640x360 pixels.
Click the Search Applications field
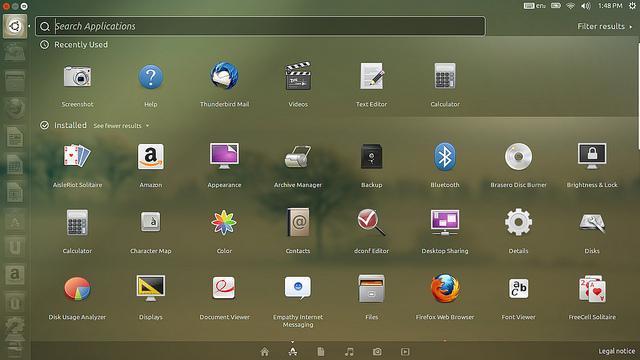(260, 26)
